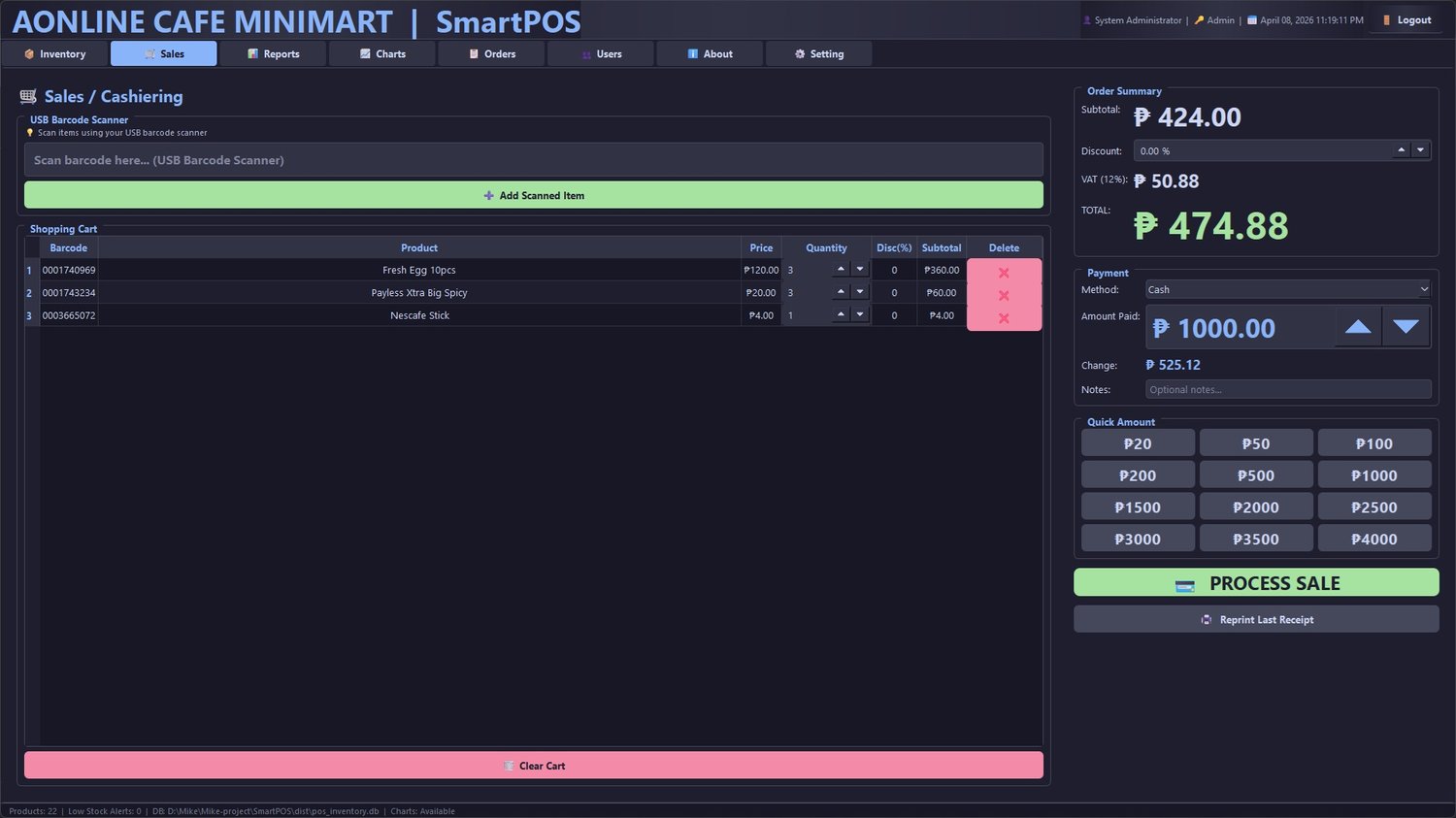Open the Reports tab

(x=273, y=53)
